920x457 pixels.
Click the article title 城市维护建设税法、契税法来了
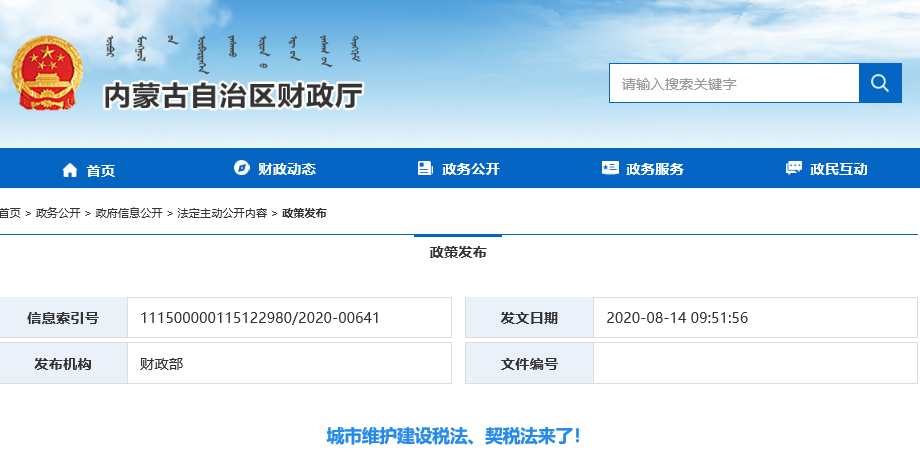pyautogui.click(x=453, y=436)
